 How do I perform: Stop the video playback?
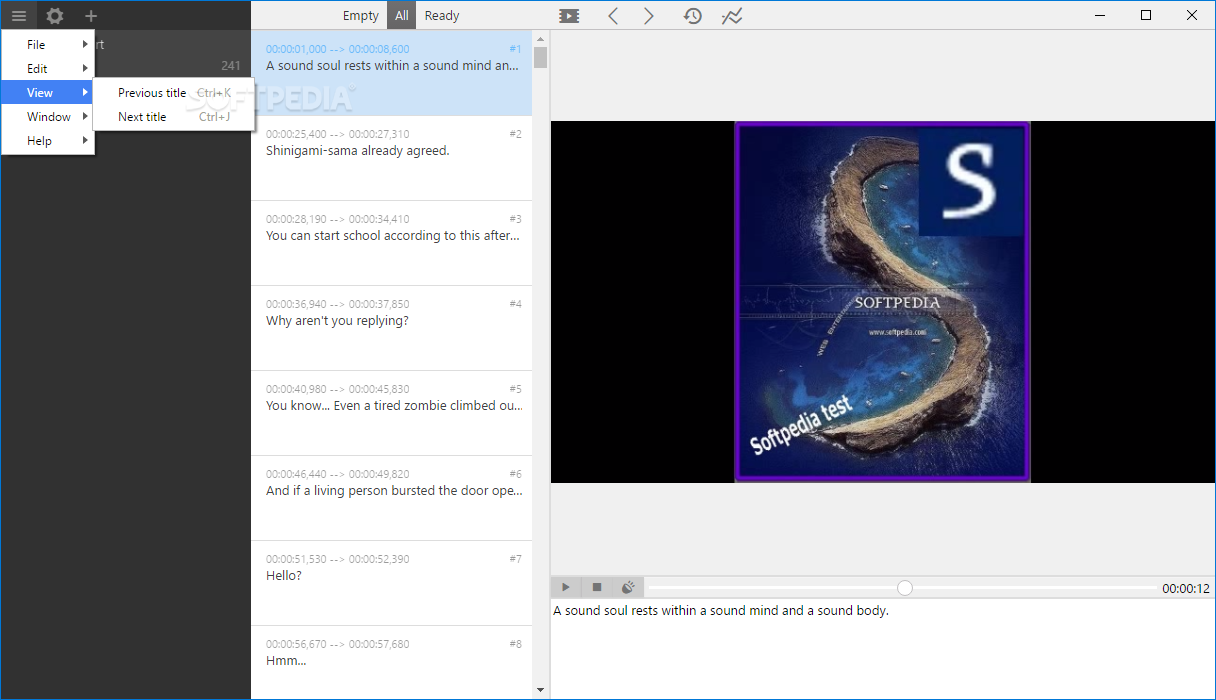[x=597, y=588]
